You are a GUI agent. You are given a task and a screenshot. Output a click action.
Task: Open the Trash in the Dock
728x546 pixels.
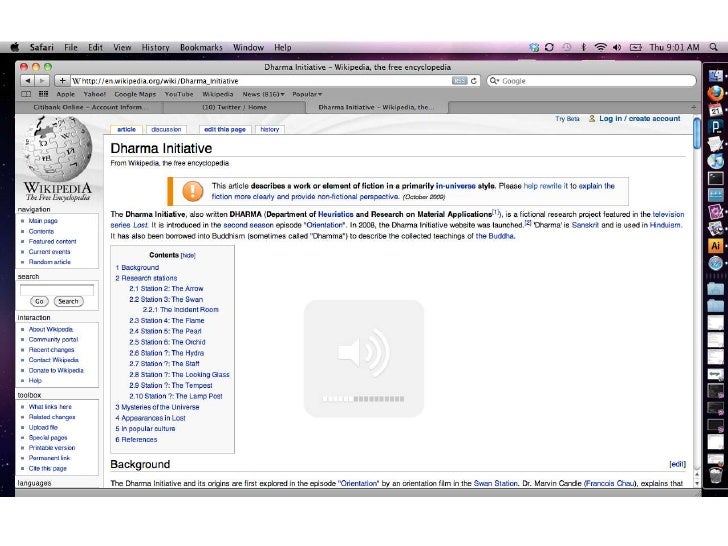[715, 476]
